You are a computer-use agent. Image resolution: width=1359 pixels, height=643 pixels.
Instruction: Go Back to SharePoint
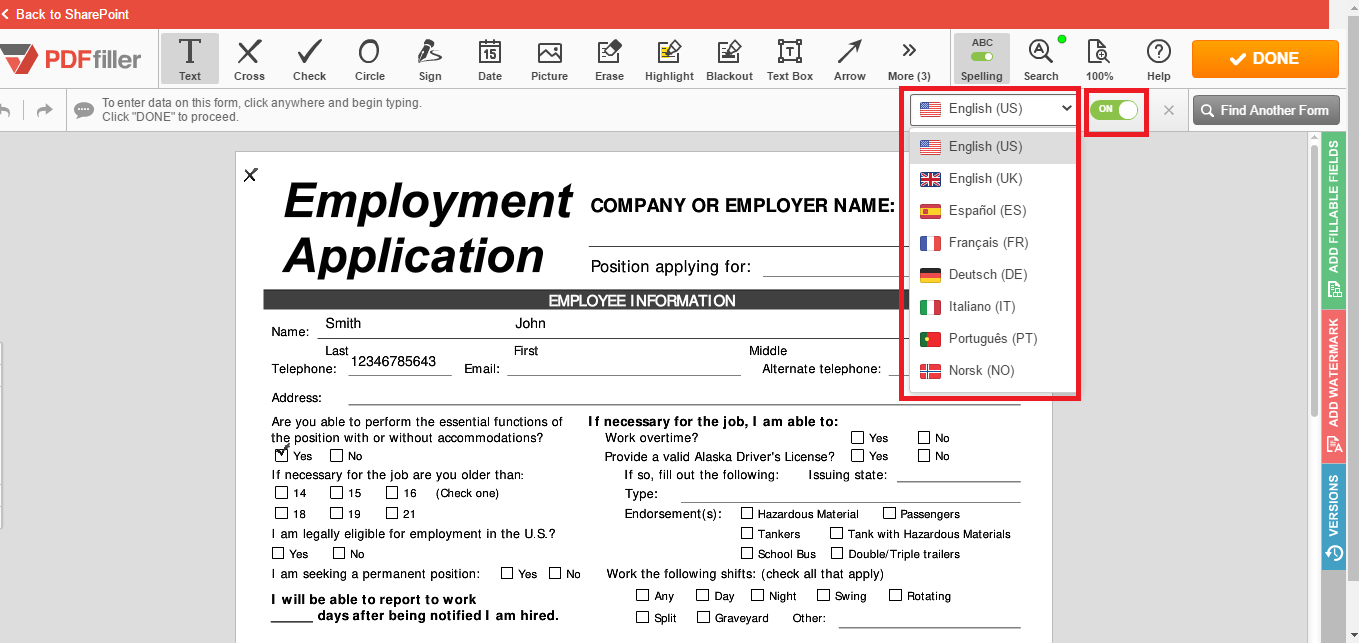point(66,14)
